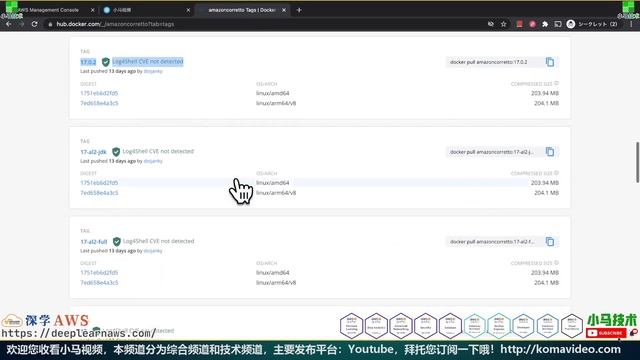The width and height of the screenshot is (640, 360).
Task: Click linux/amd64 in the 17-al2-jdk card
Action: point(273,183)
